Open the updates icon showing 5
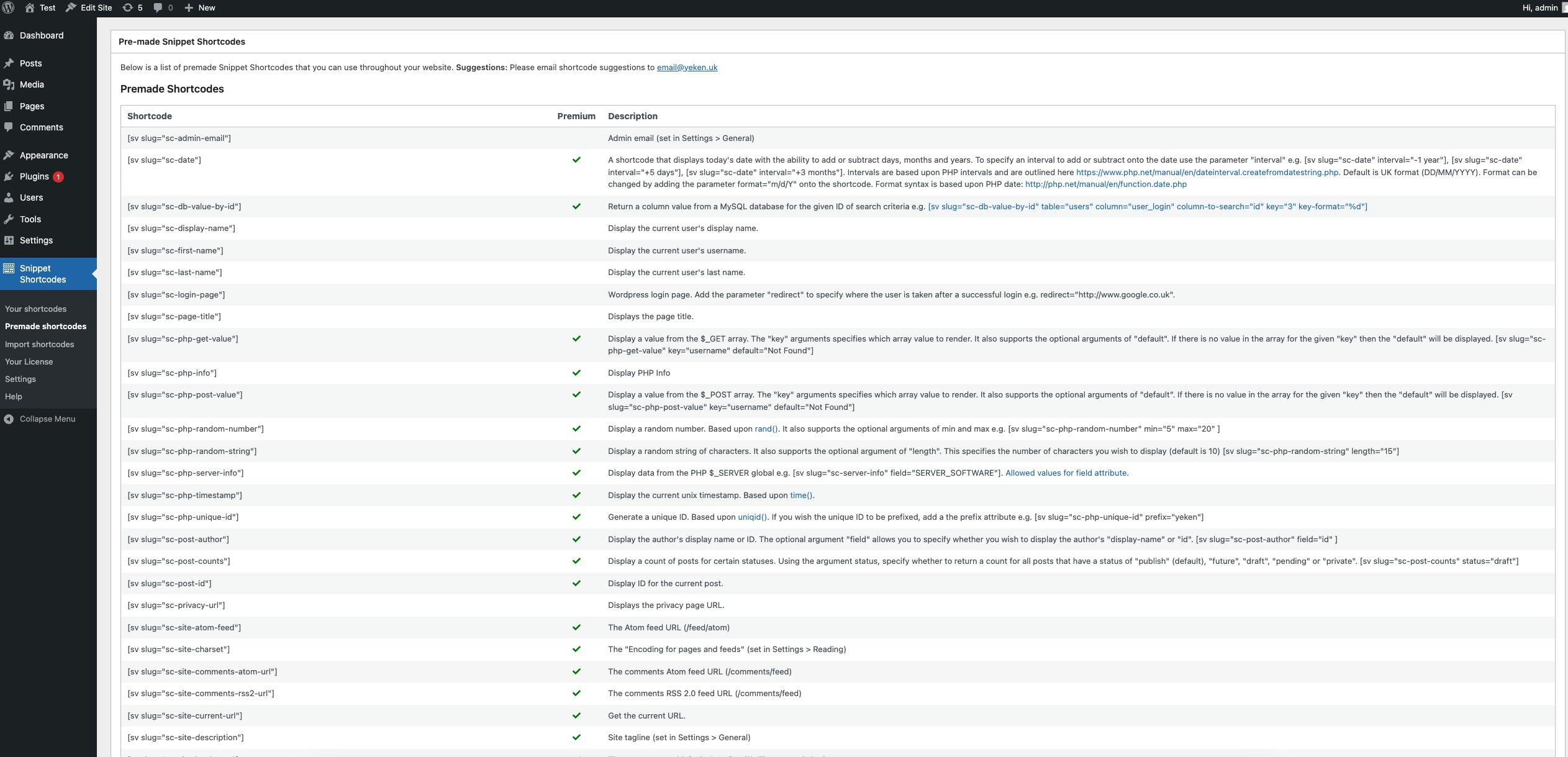Screen dimensions: 1568x757 click(127, 7)
